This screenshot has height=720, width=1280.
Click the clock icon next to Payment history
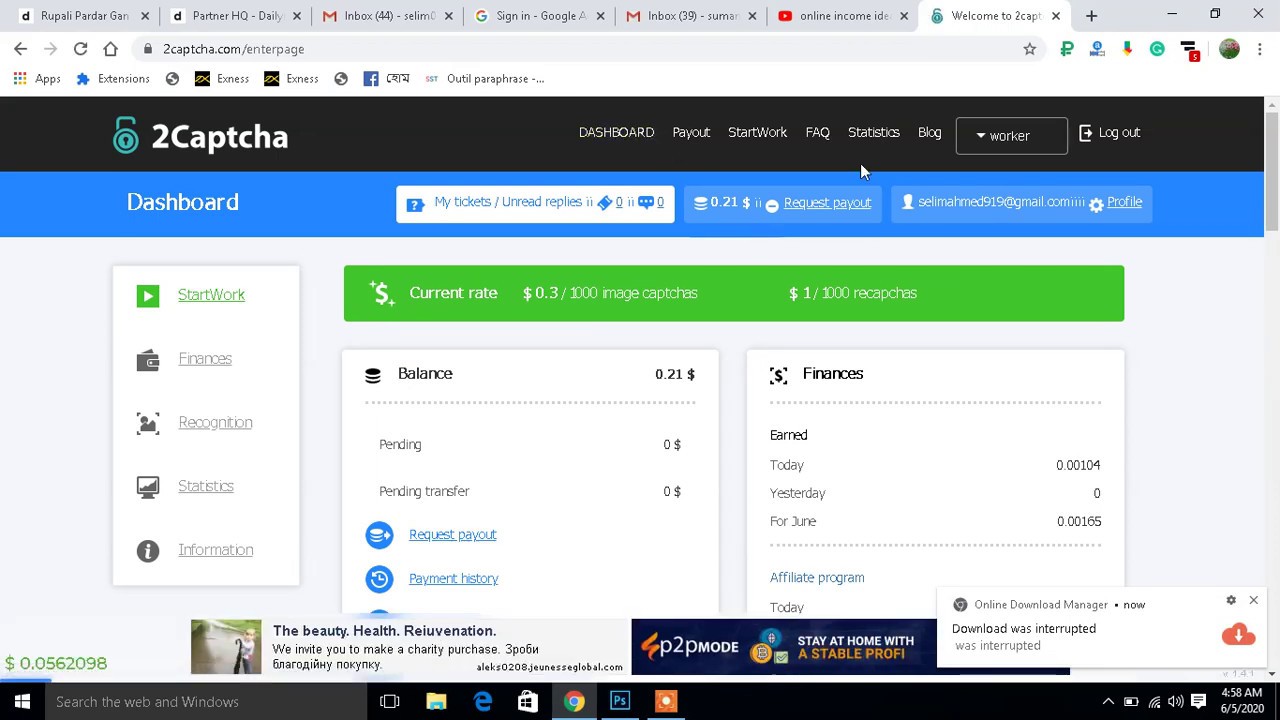pyautogui.click(x=379, y=579)
